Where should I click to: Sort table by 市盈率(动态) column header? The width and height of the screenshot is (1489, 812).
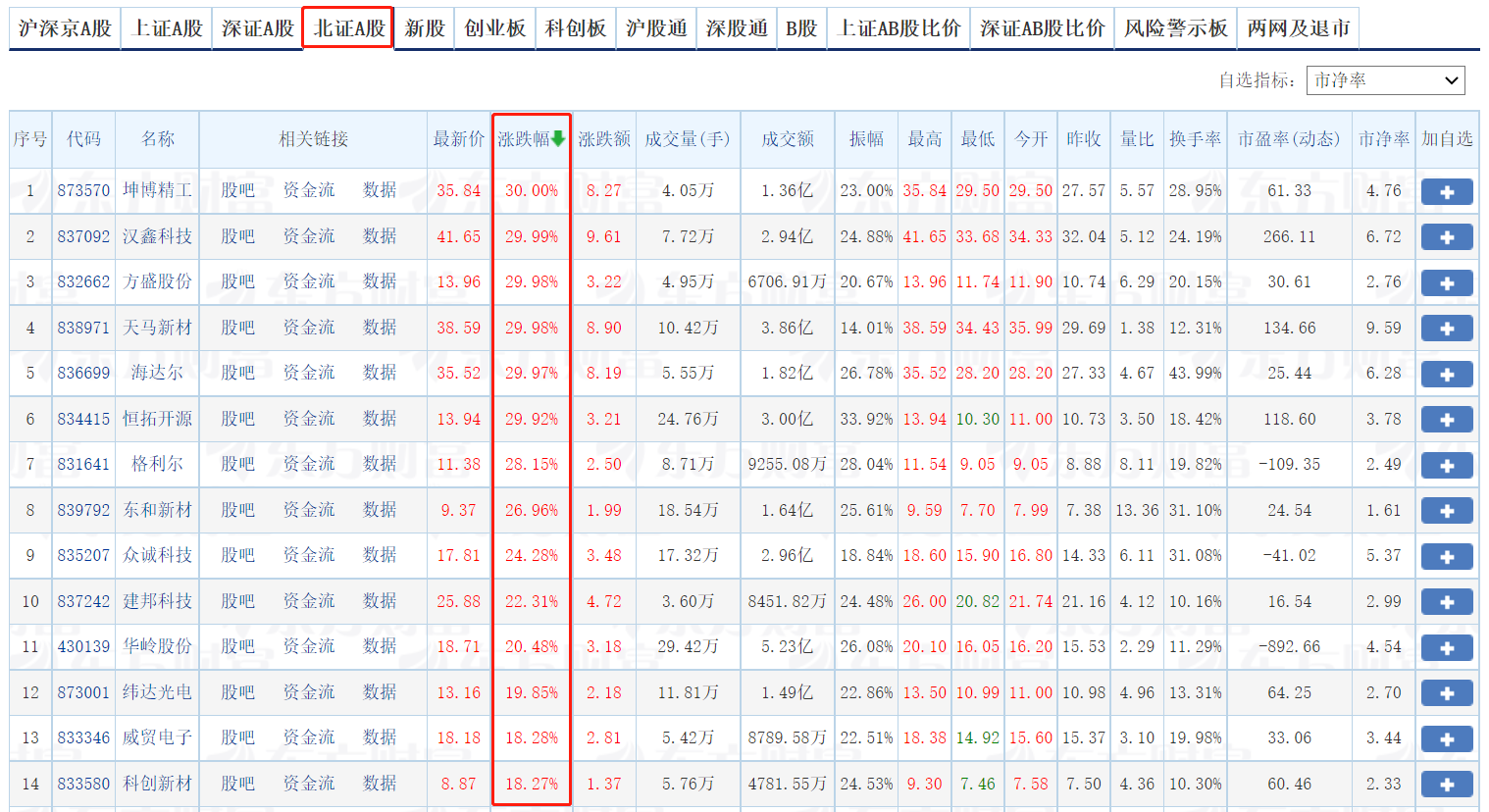(x=1289, y=139)
